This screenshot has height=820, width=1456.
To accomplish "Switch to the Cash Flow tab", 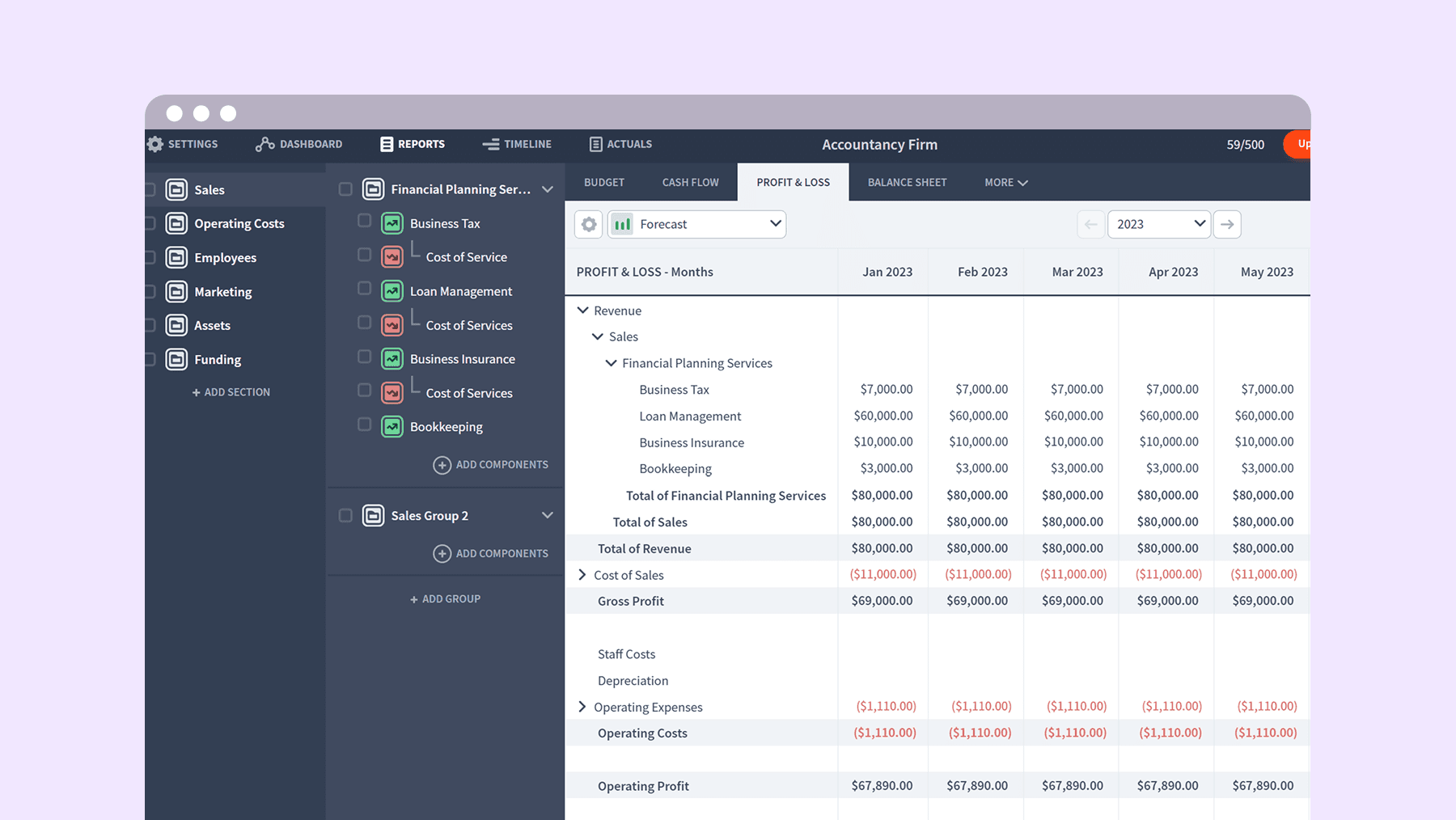I will pos(690,182).
